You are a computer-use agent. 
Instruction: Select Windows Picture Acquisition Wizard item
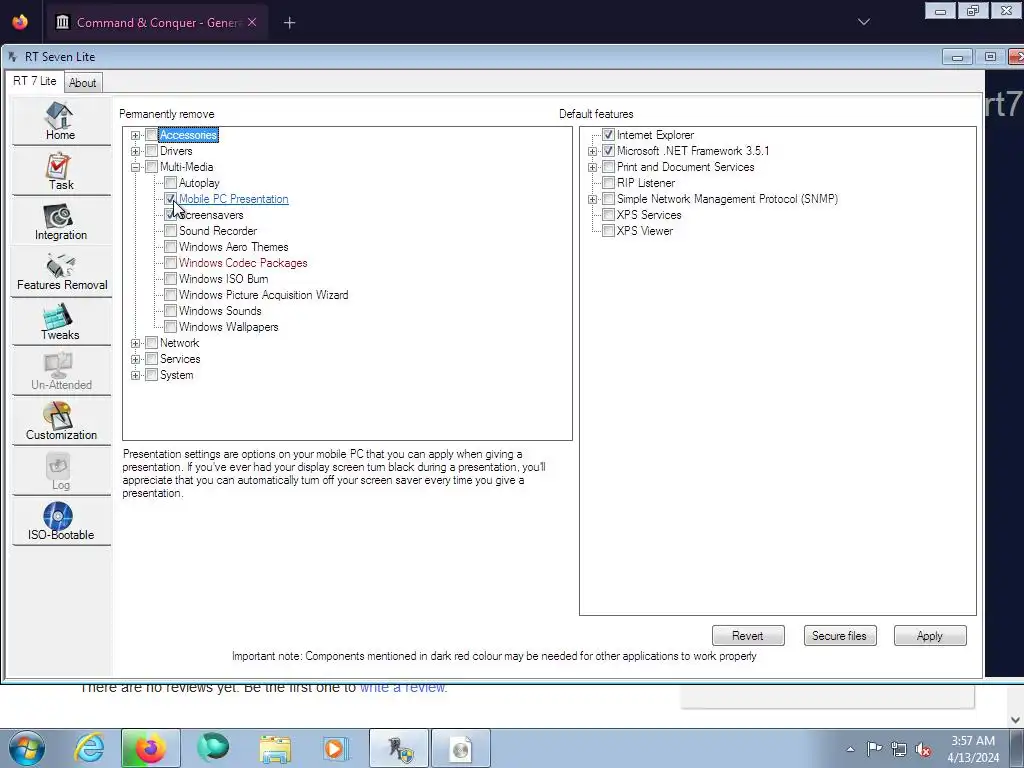[263, 295]
